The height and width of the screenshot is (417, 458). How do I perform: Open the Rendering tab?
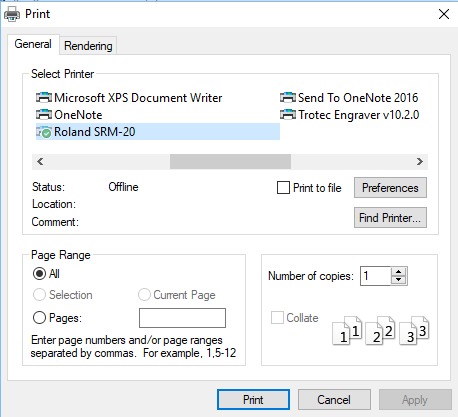(88, 46)
